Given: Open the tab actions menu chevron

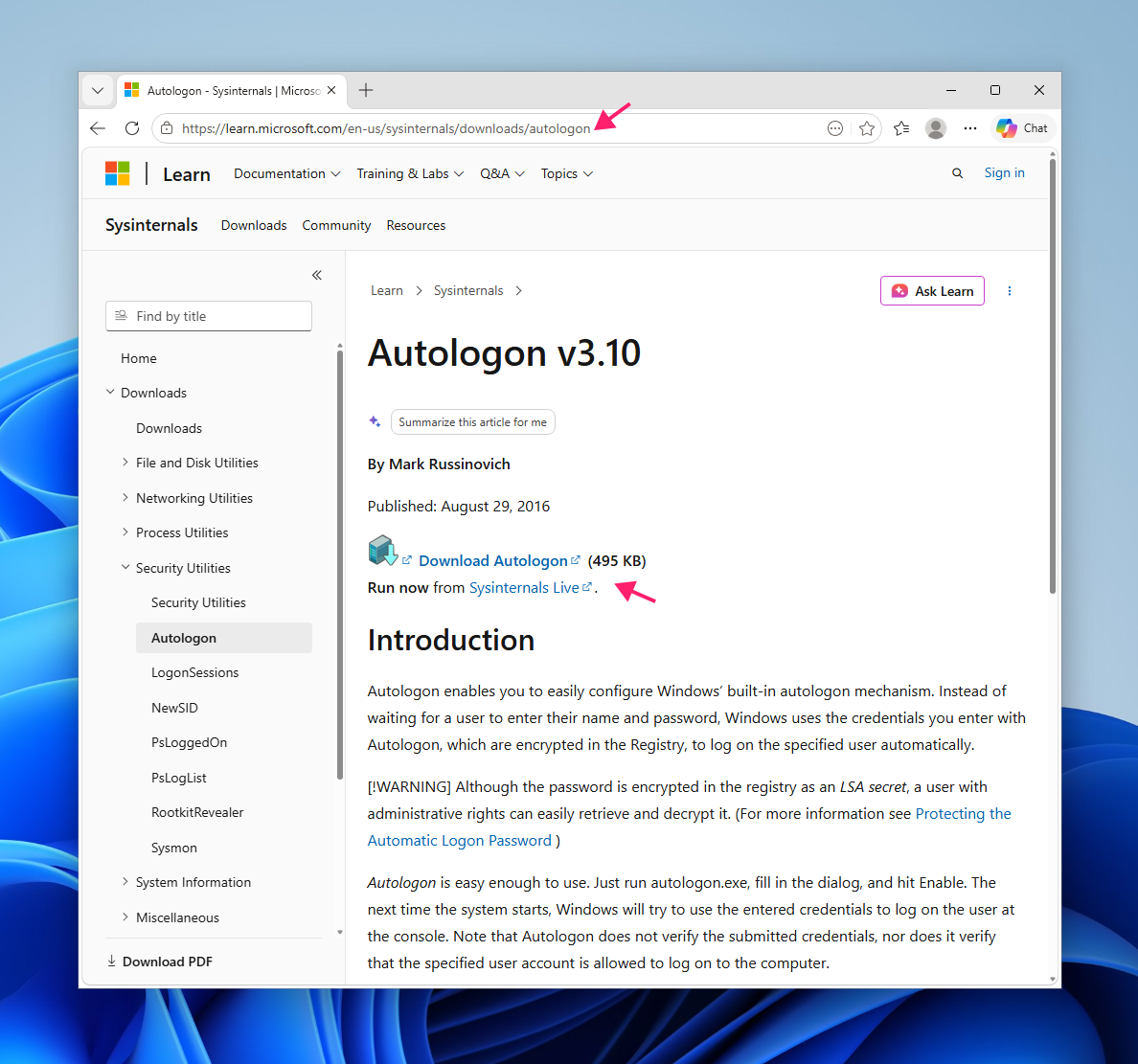Looking at the screenshot, I should click(98, 91).
